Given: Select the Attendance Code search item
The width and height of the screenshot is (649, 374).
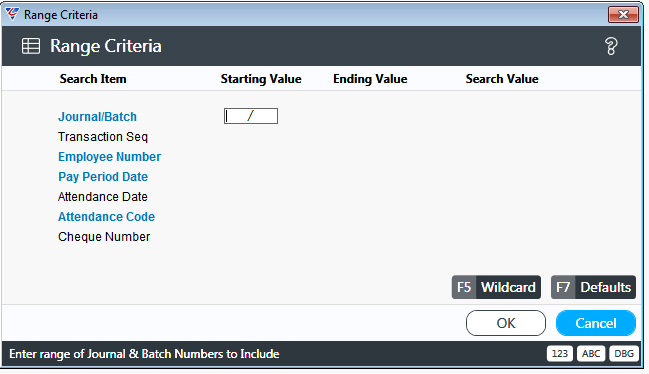Looking at the screenshot, I should coord(106,217).
